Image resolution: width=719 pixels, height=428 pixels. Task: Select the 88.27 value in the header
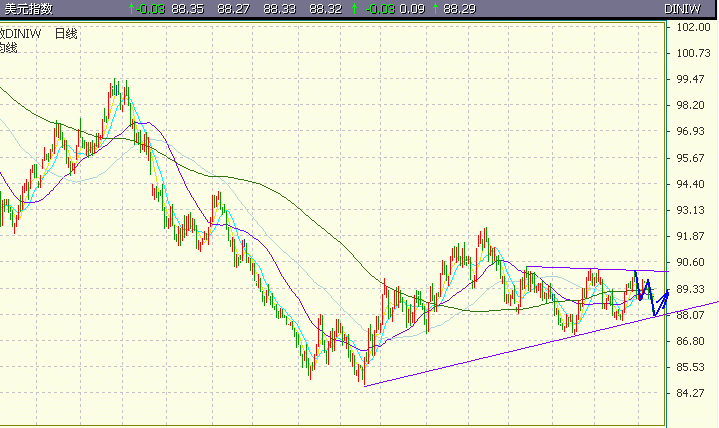(233, 9)
